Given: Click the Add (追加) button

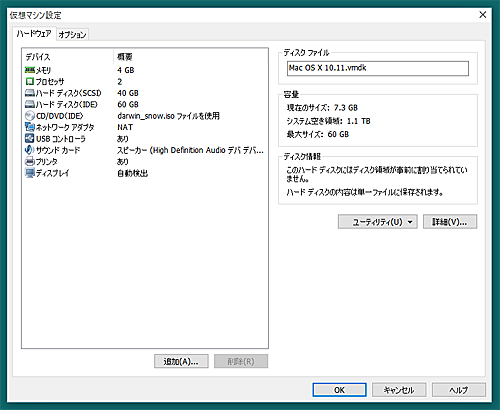Looking at the screenshot, I should pos(181,361).
